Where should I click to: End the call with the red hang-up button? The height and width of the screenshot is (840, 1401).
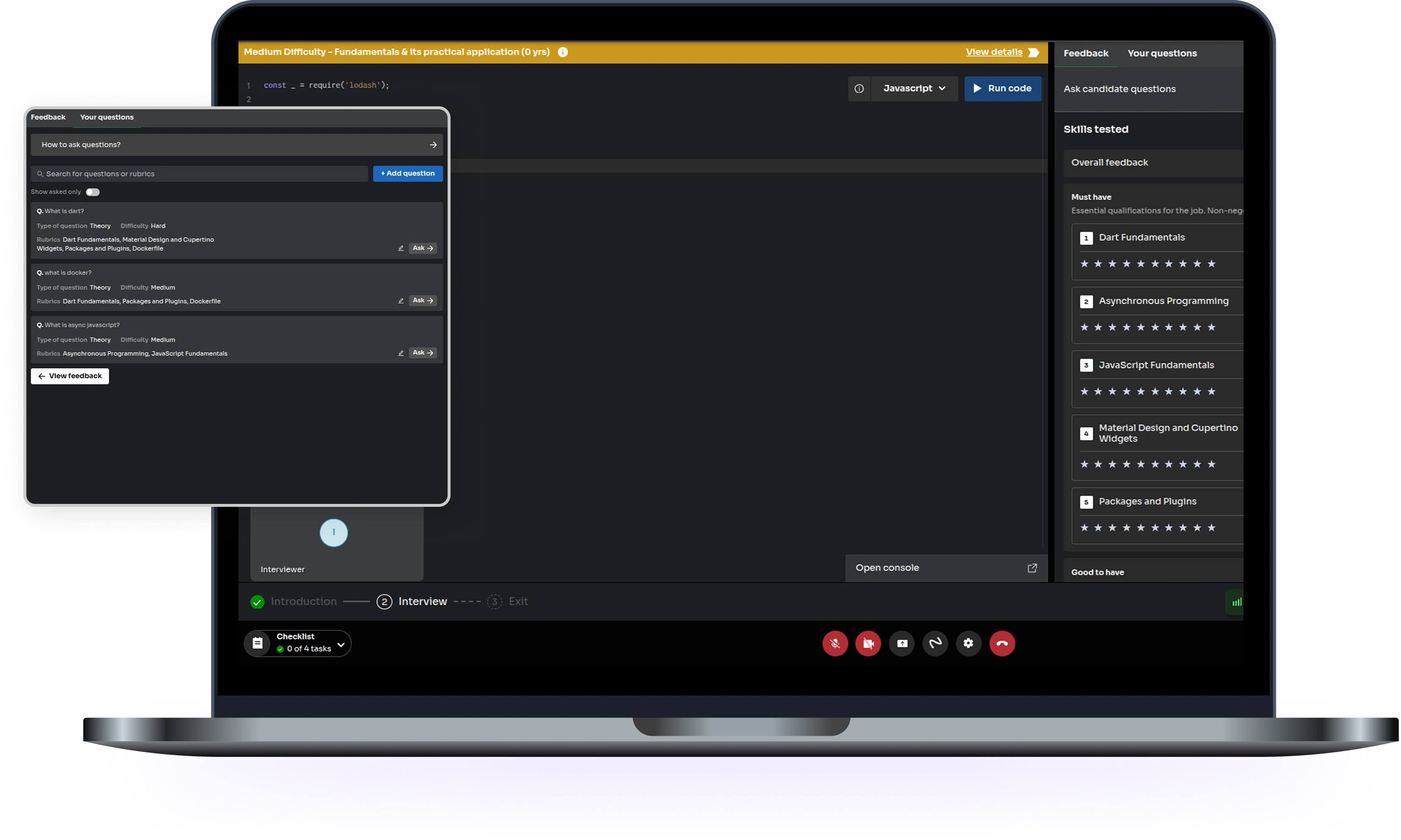point(1001,643)
